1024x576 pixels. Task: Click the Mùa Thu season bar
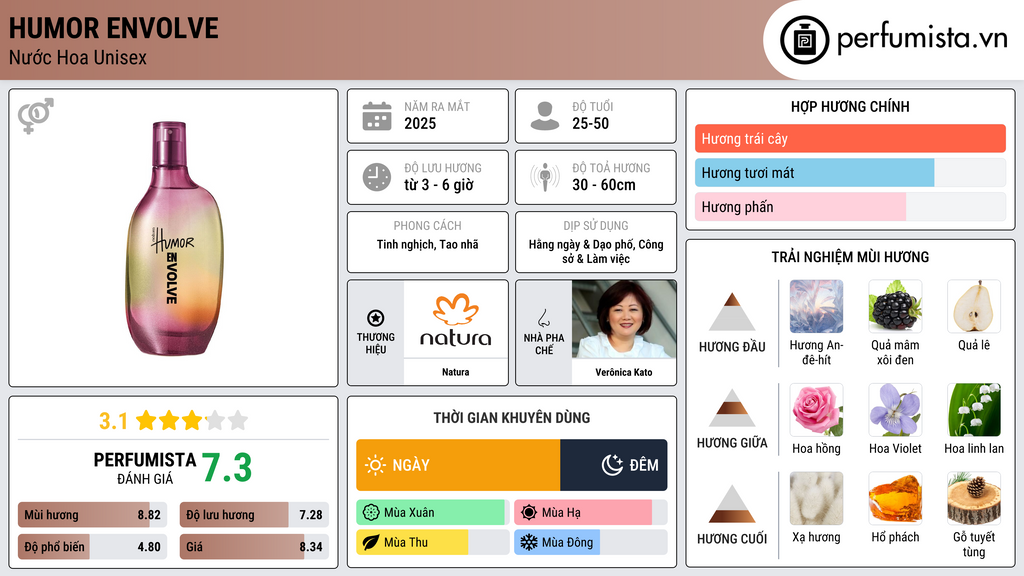click(x=432, y=542)
